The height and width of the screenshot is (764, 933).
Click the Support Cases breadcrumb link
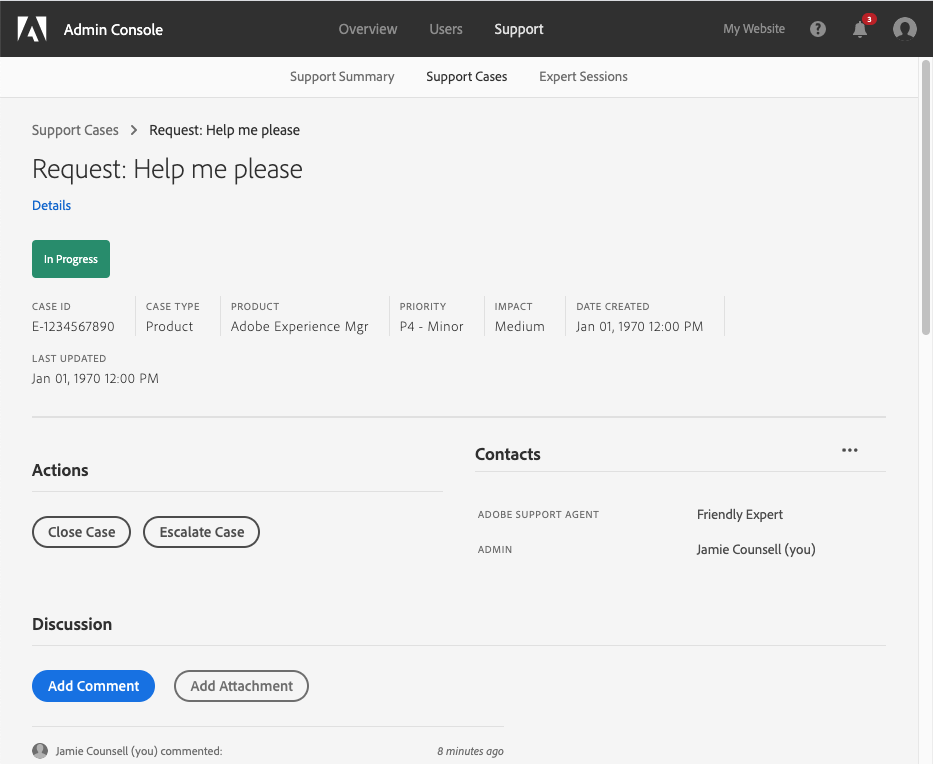tap(75, 130)
